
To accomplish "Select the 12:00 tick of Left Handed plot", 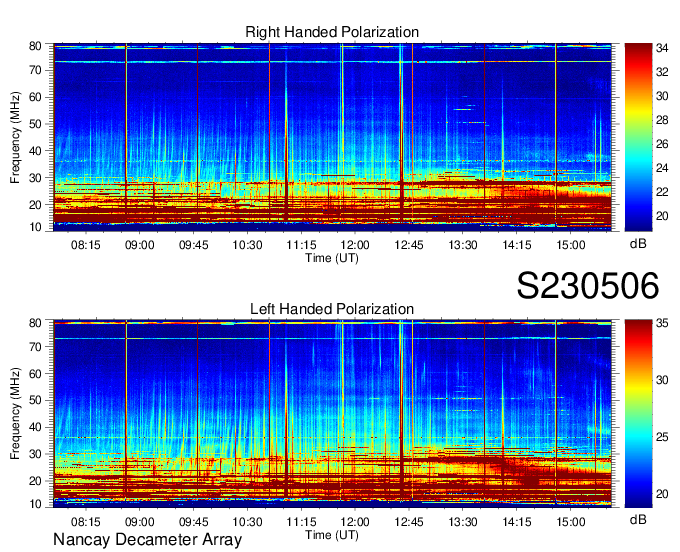I will coord(355,522).
